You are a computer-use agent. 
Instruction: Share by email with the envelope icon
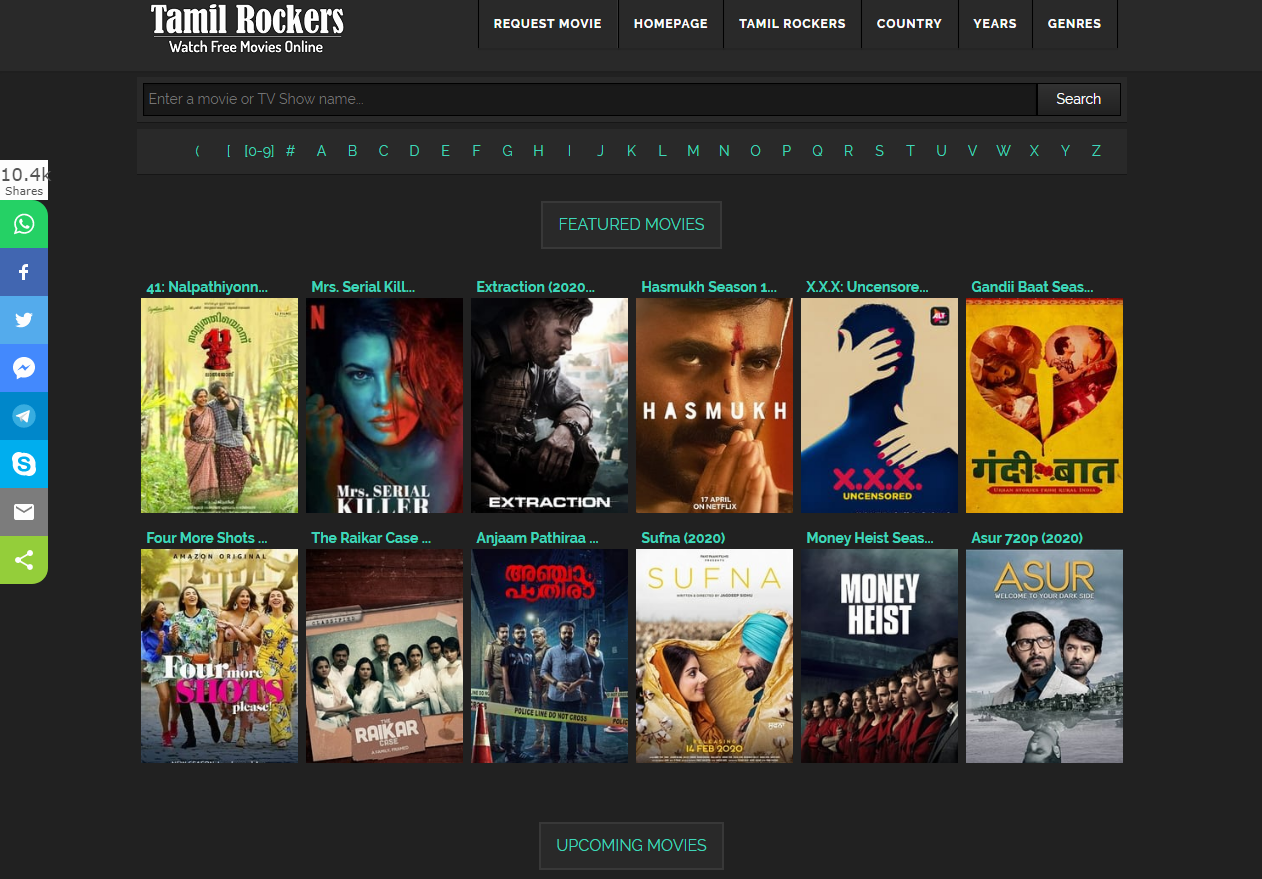point(24,512)
